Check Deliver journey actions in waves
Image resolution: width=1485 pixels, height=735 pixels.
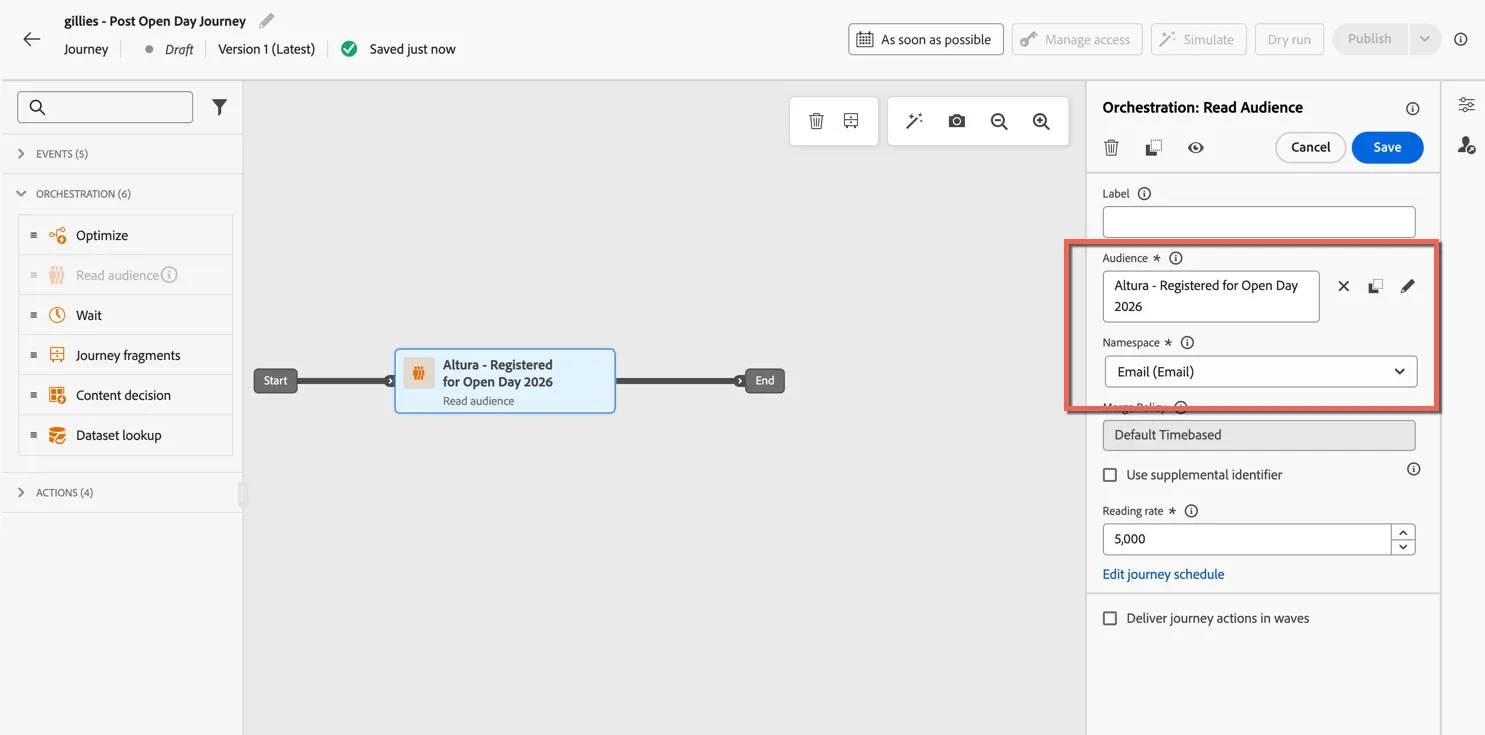(1110, 618)
